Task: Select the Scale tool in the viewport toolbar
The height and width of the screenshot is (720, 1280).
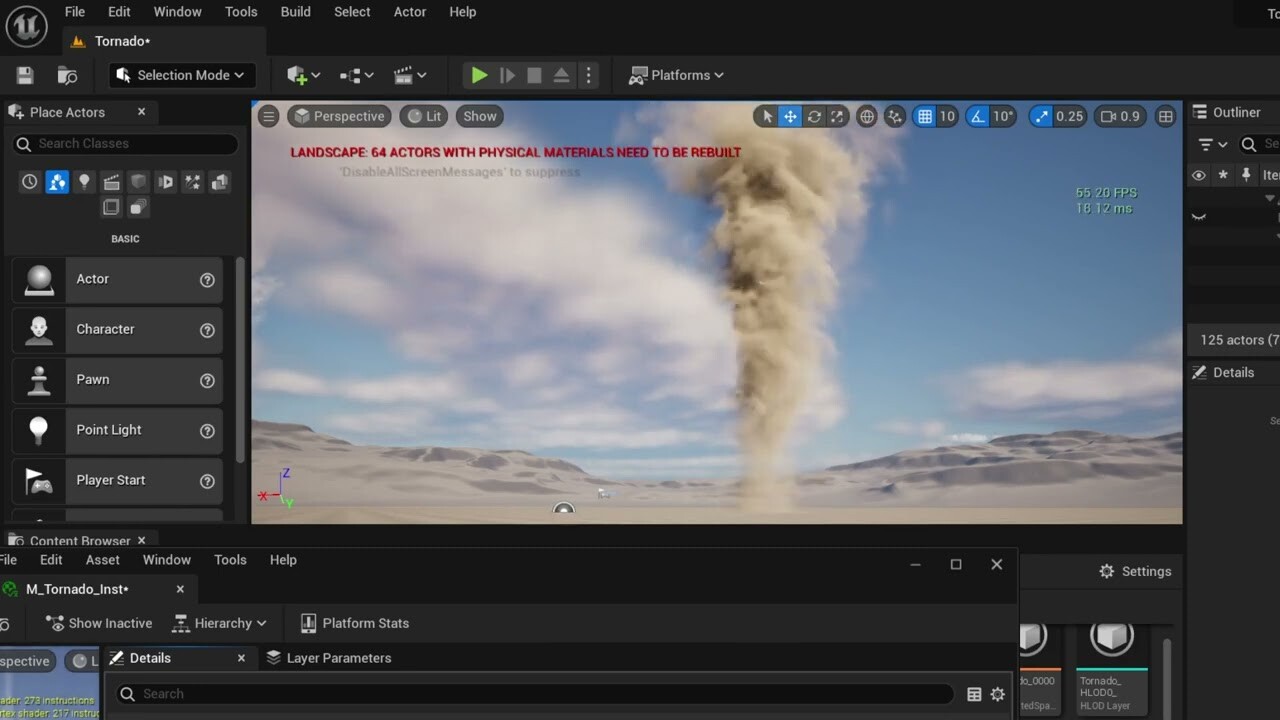Action: click(x=837, y=116)
